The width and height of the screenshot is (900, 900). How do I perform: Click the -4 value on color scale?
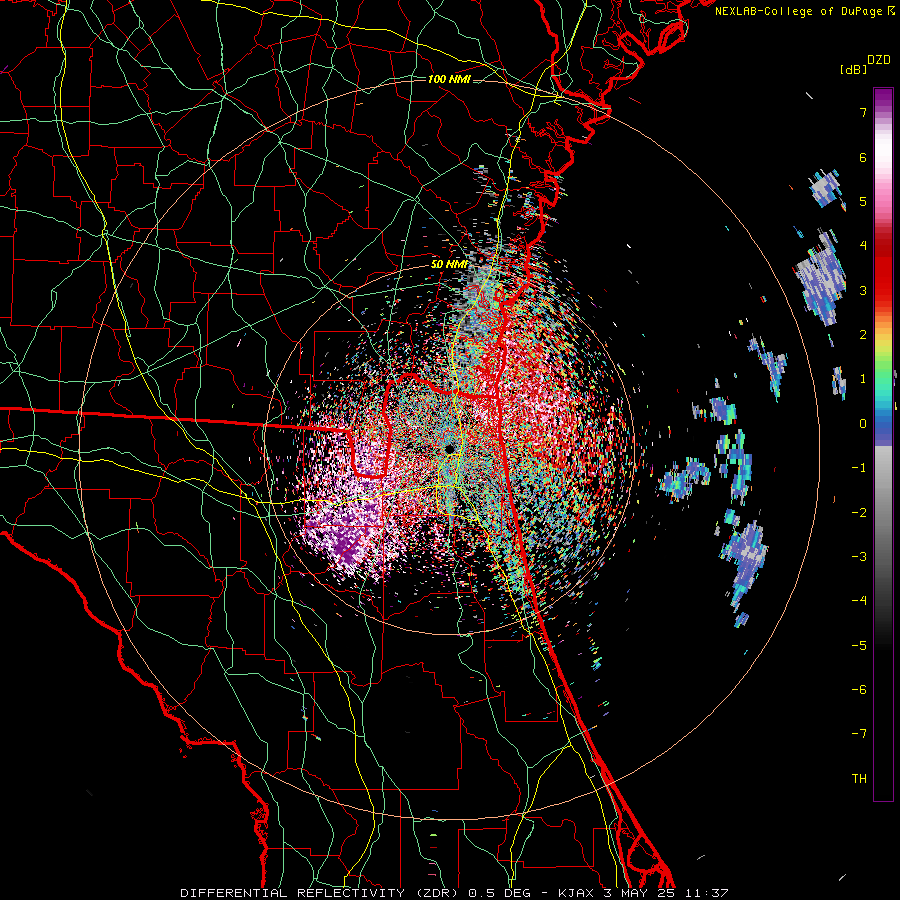point(859,601)
